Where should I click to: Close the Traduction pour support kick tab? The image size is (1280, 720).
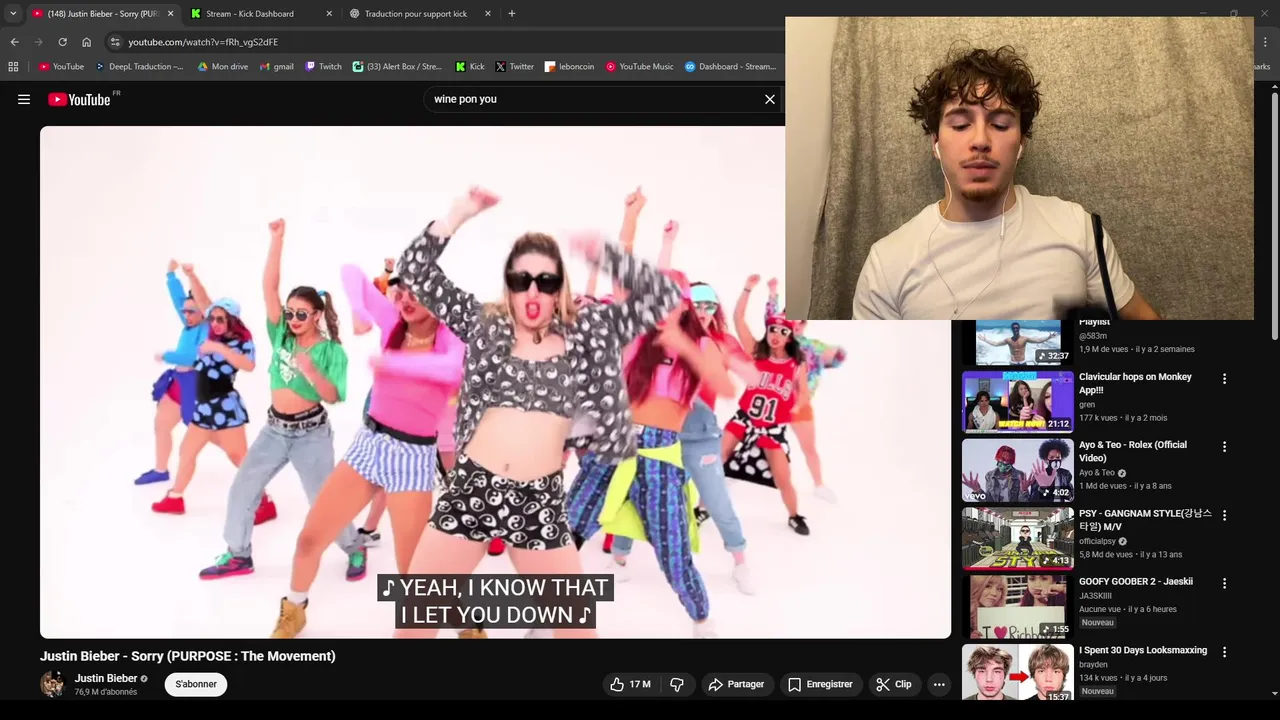(x=488, y=14)
